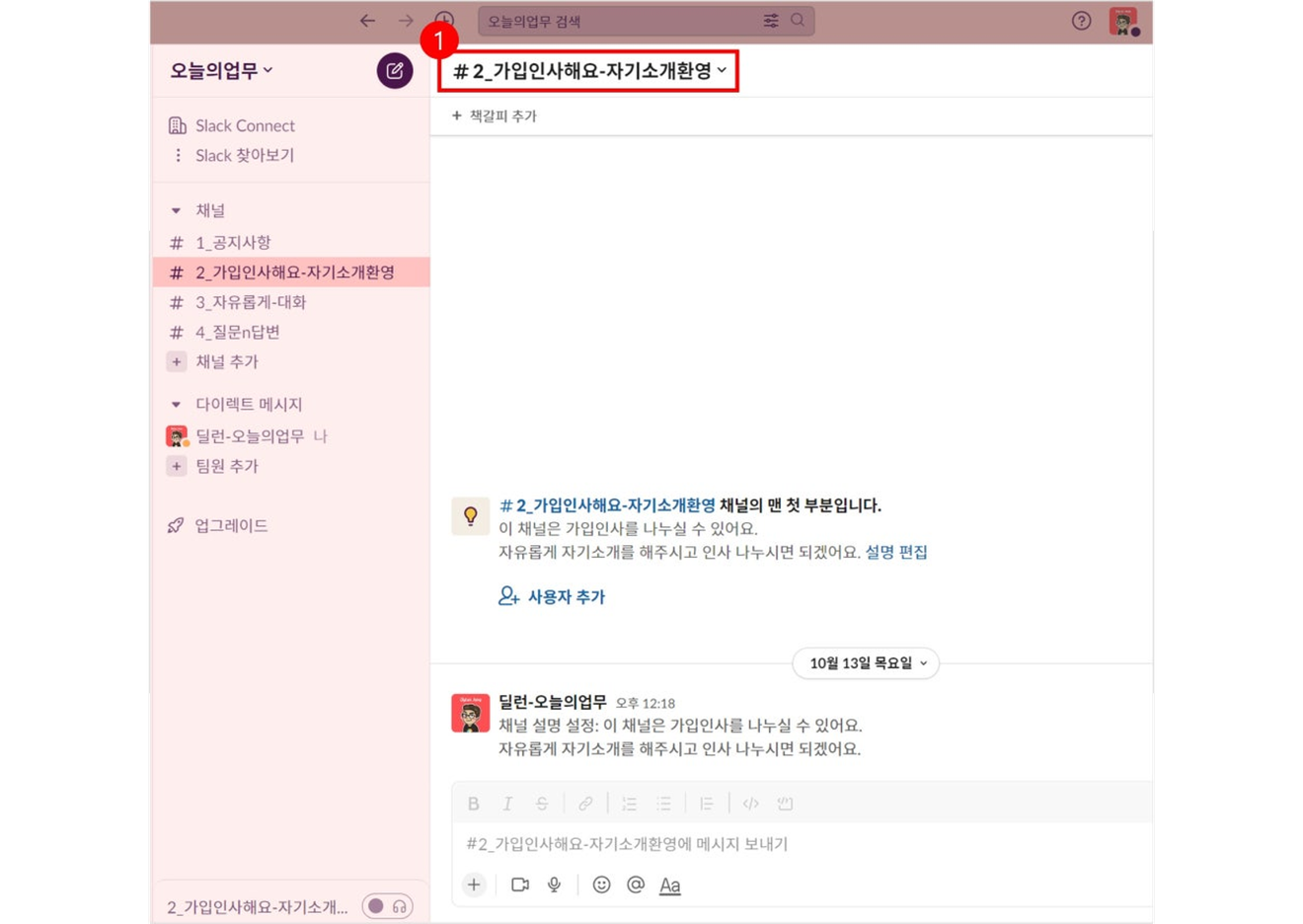Open Slack 찾아보기 menu

point(244,155)
